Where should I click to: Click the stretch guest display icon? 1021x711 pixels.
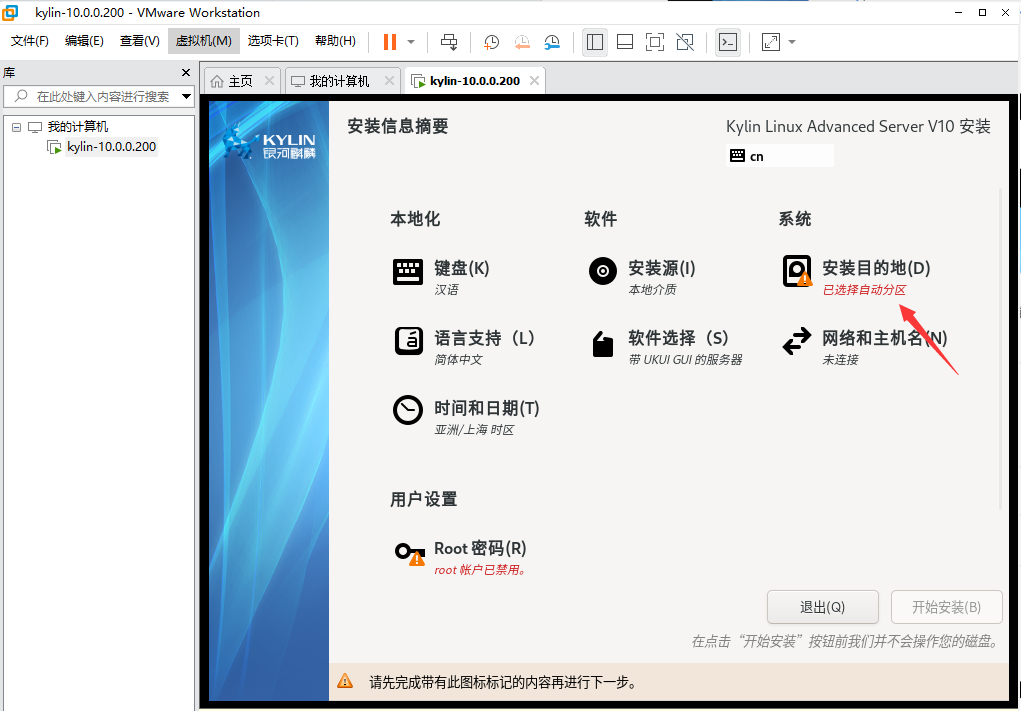click(771, 42)
